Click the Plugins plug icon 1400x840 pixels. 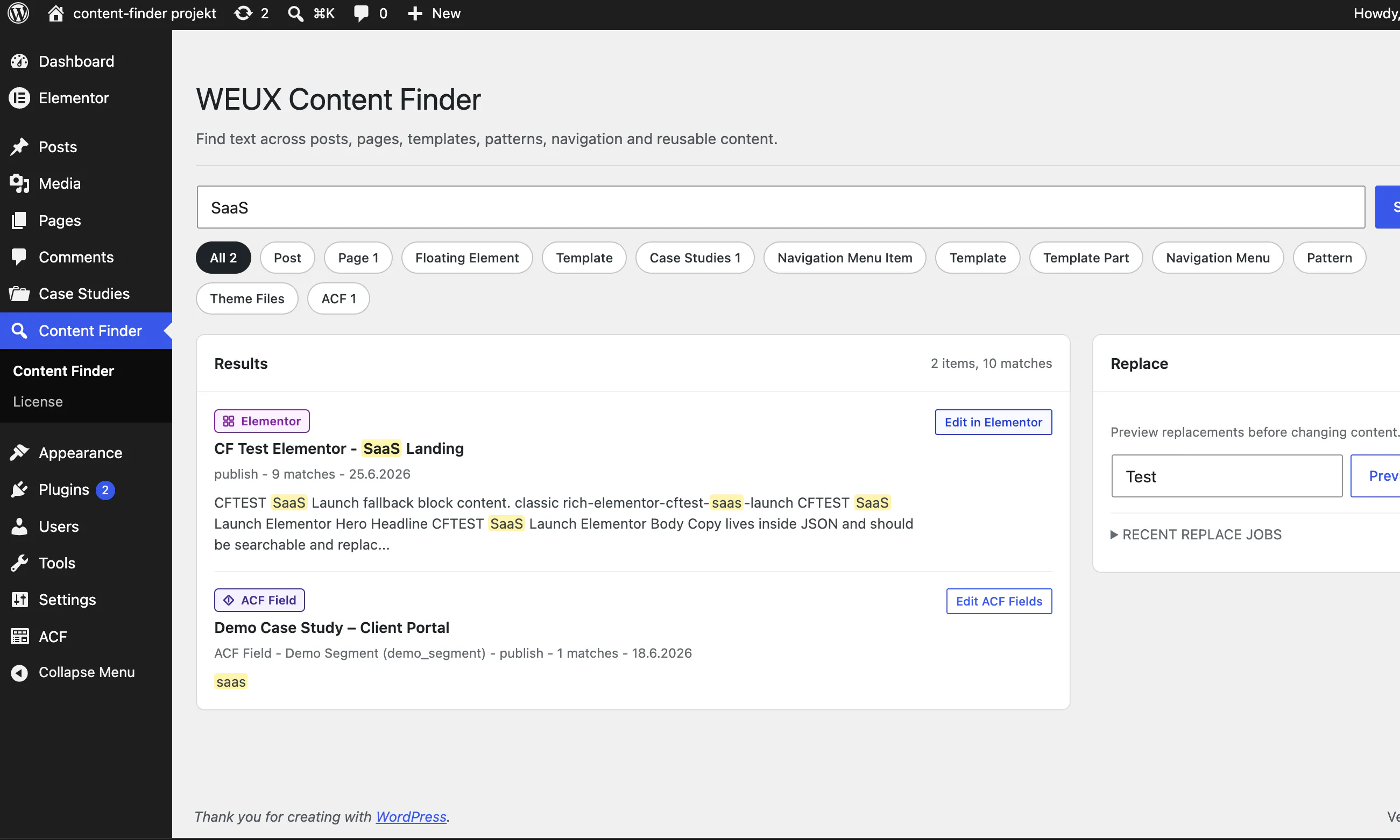[x=19, y=489]
